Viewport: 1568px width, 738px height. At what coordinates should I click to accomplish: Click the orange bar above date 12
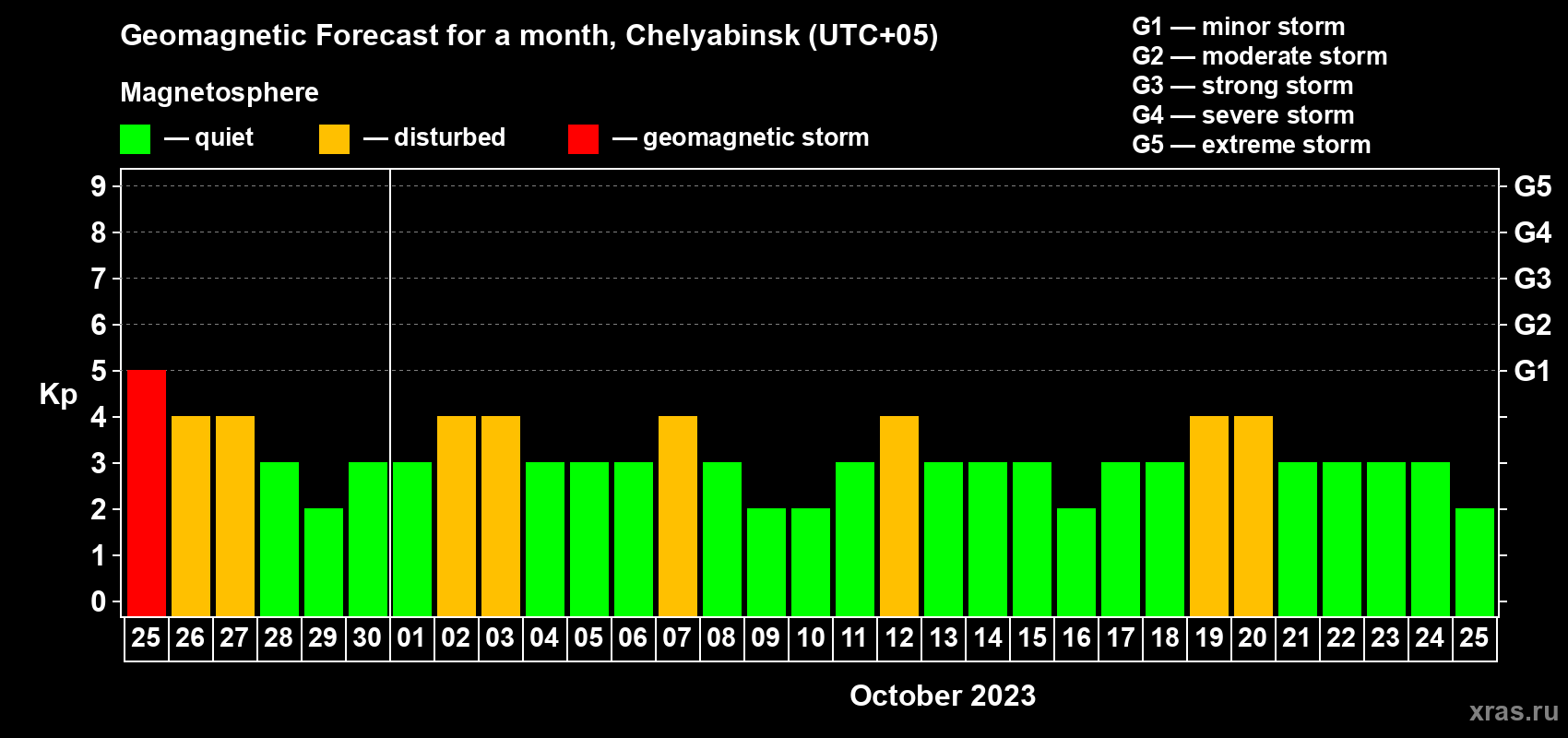(x=899, y=516)
